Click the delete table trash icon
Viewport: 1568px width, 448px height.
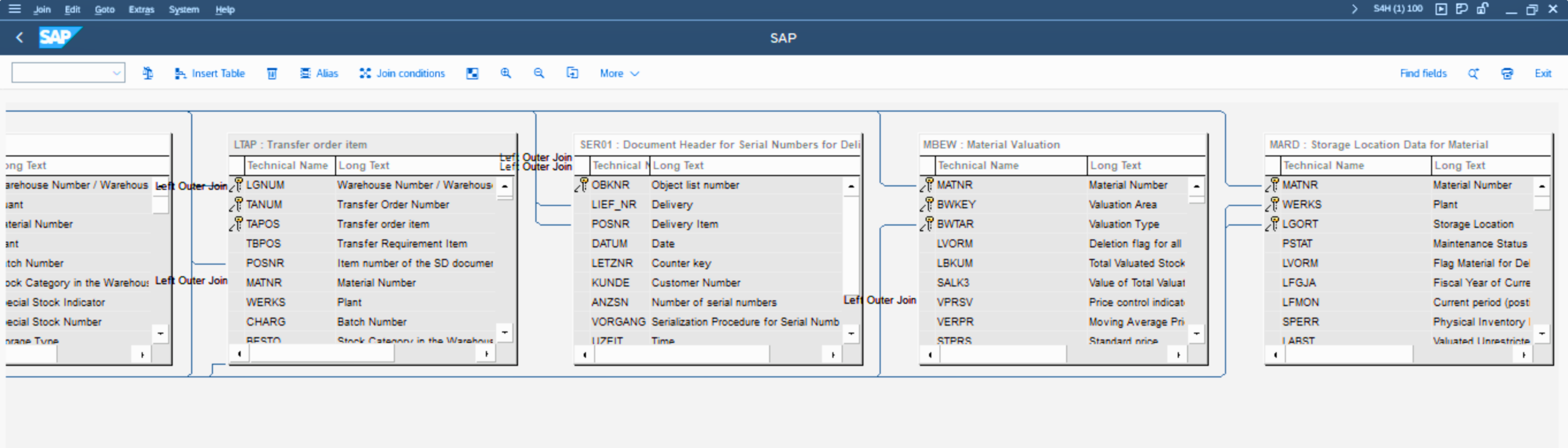[272, 73]
